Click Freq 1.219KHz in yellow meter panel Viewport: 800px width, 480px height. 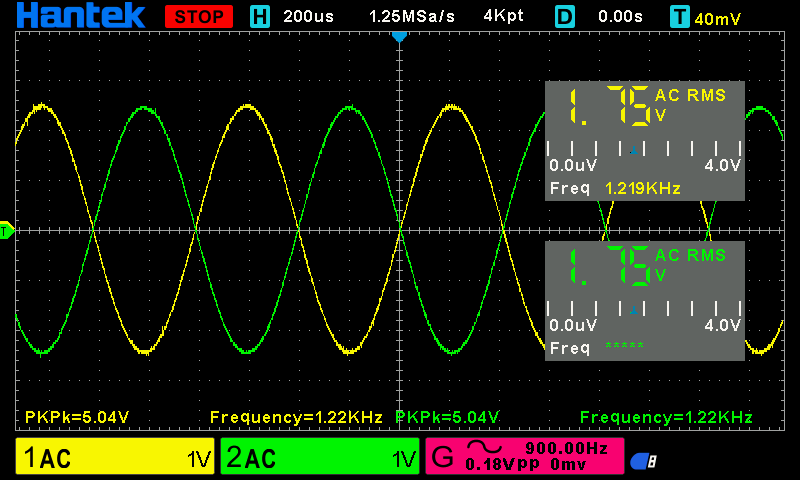(x=615, y=188)
